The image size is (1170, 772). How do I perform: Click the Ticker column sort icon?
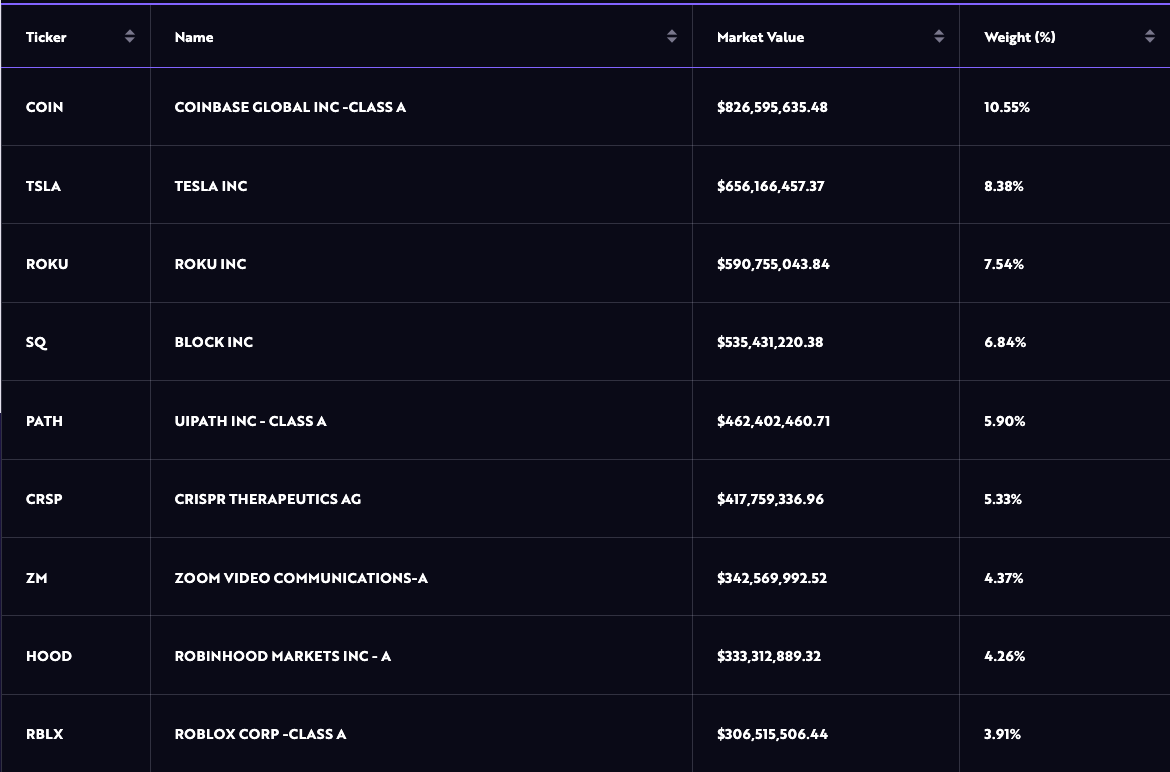click(130, 35)
